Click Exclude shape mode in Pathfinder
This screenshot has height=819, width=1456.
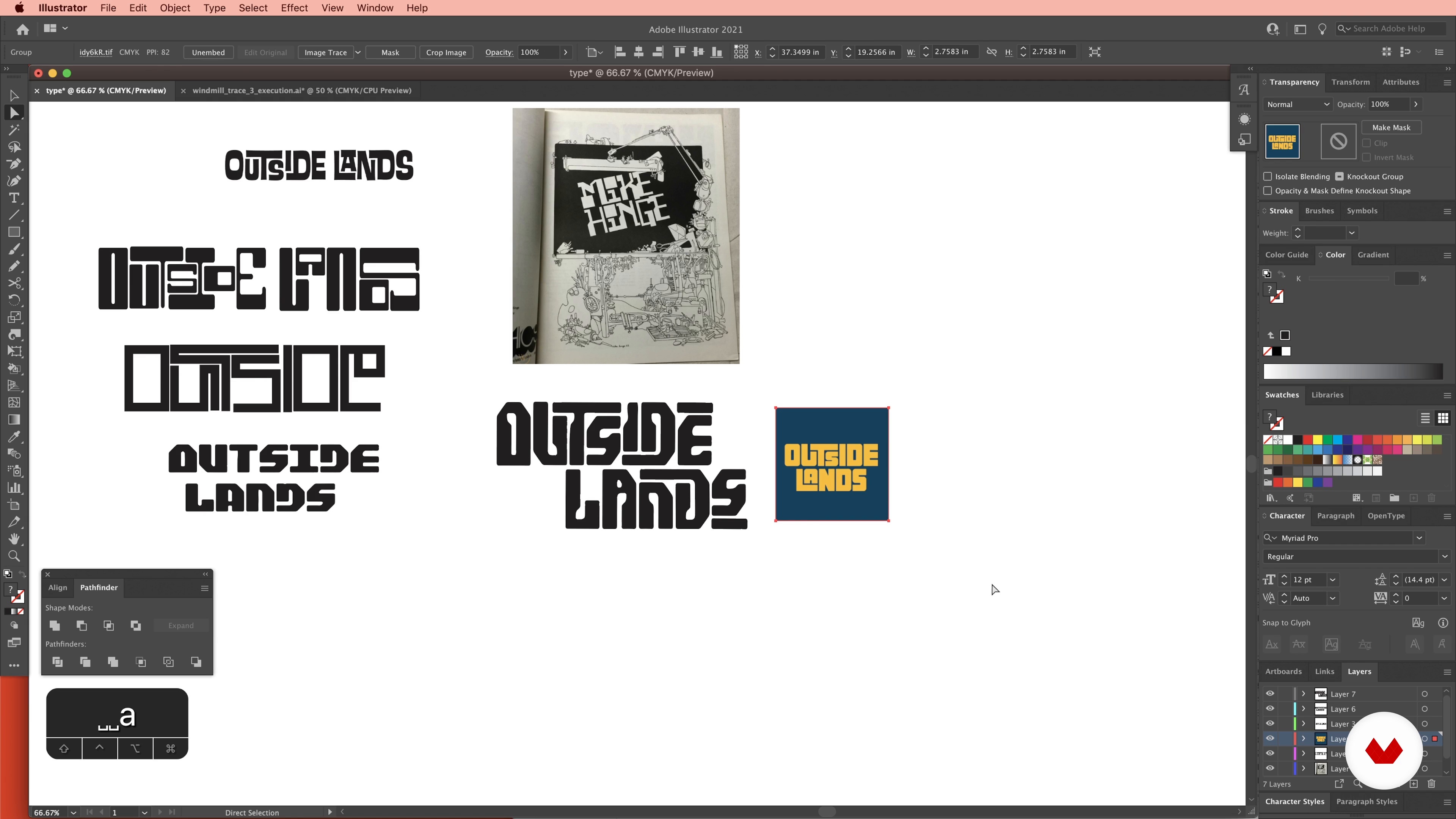click(x=136, y=625)
